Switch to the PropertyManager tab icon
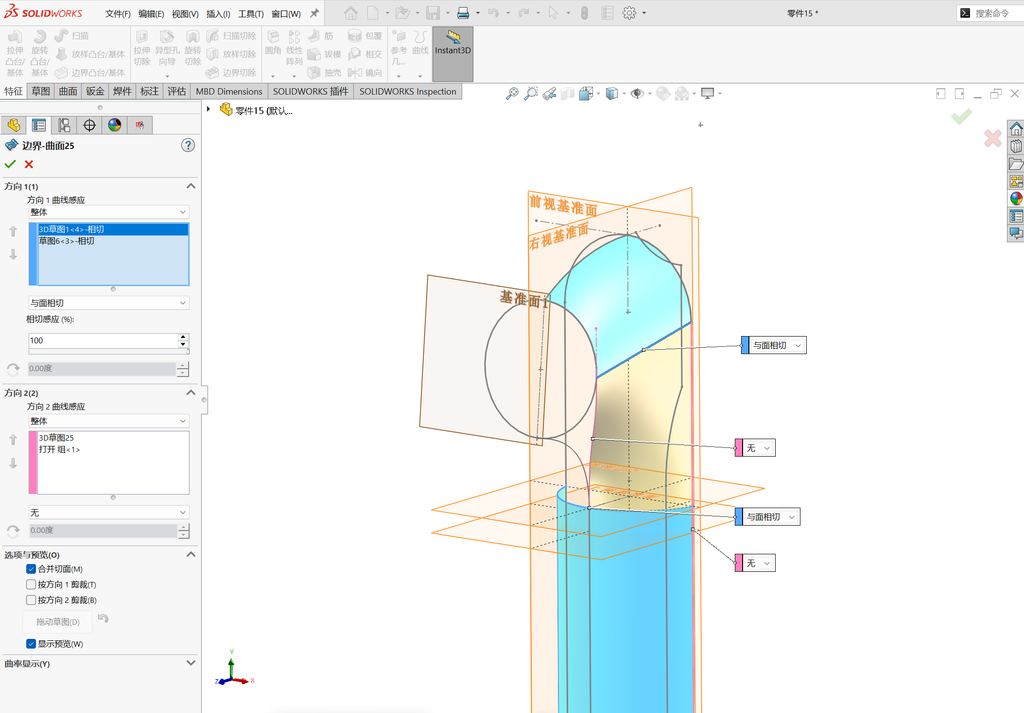Screen dimensions: 1024x713 coord(39,125)
